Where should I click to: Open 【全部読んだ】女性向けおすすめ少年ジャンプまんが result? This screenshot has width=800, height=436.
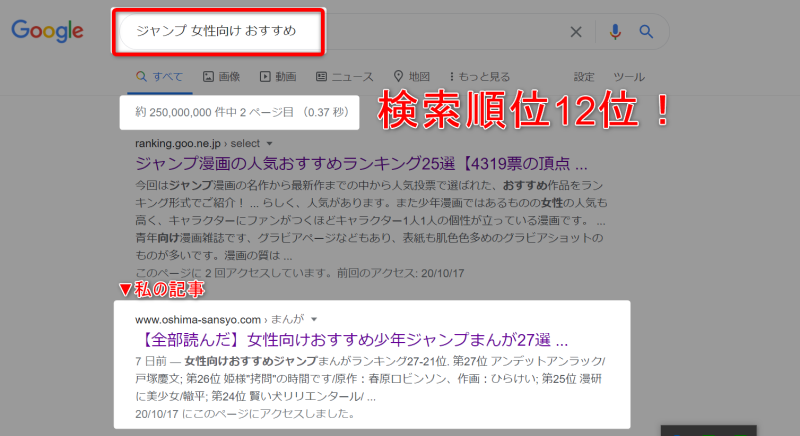click(351, 338)
